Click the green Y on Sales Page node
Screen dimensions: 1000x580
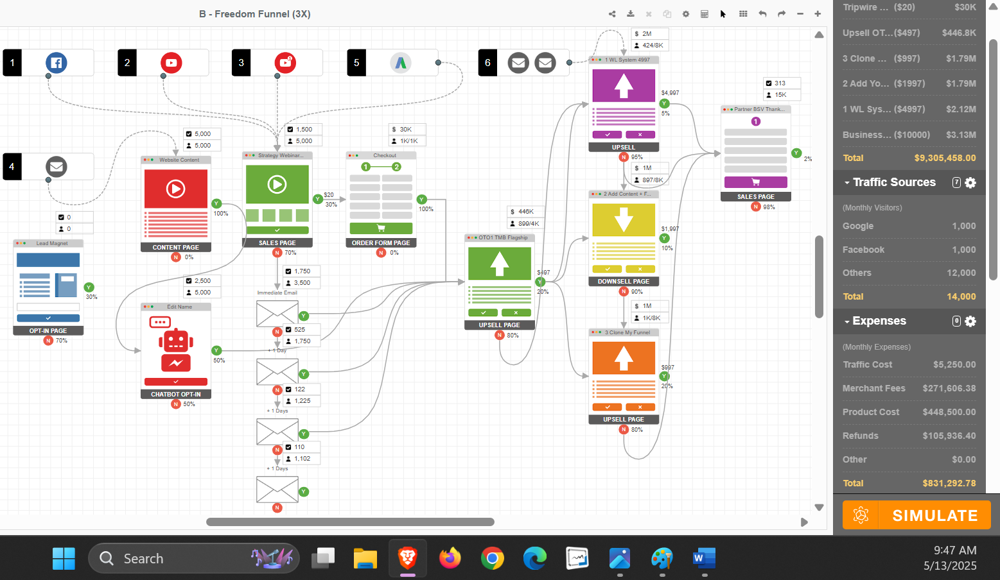[x=318, y=199]
